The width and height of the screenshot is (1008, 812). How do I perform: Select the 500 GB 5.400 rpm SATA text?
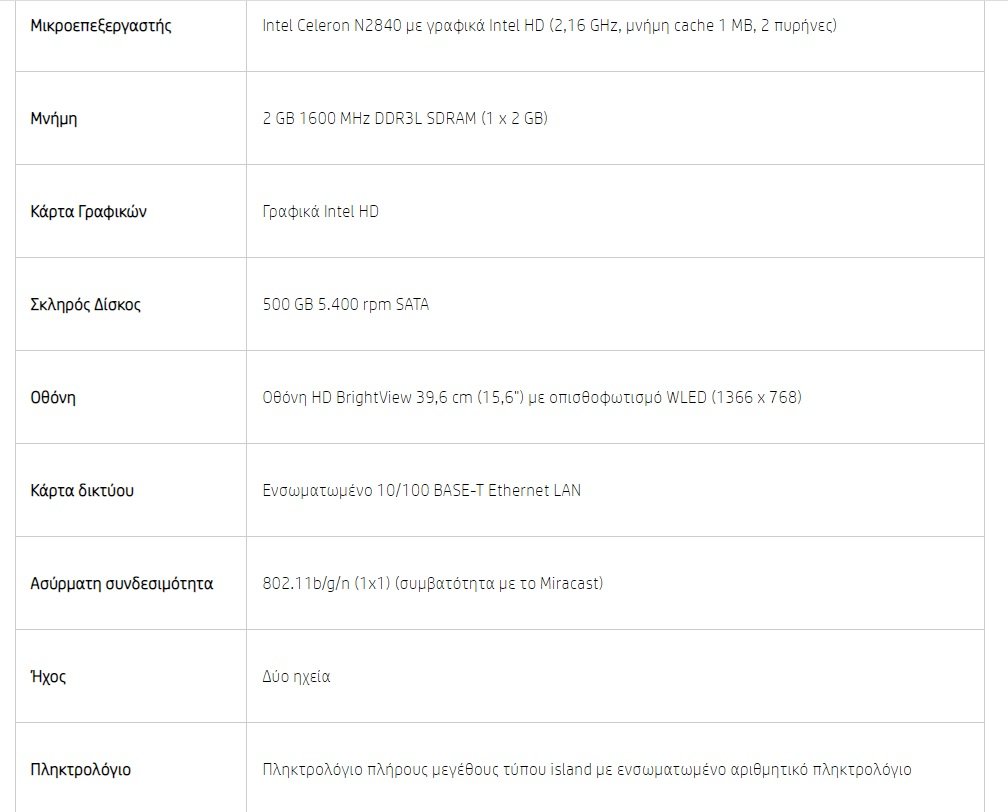pos(346,304)
